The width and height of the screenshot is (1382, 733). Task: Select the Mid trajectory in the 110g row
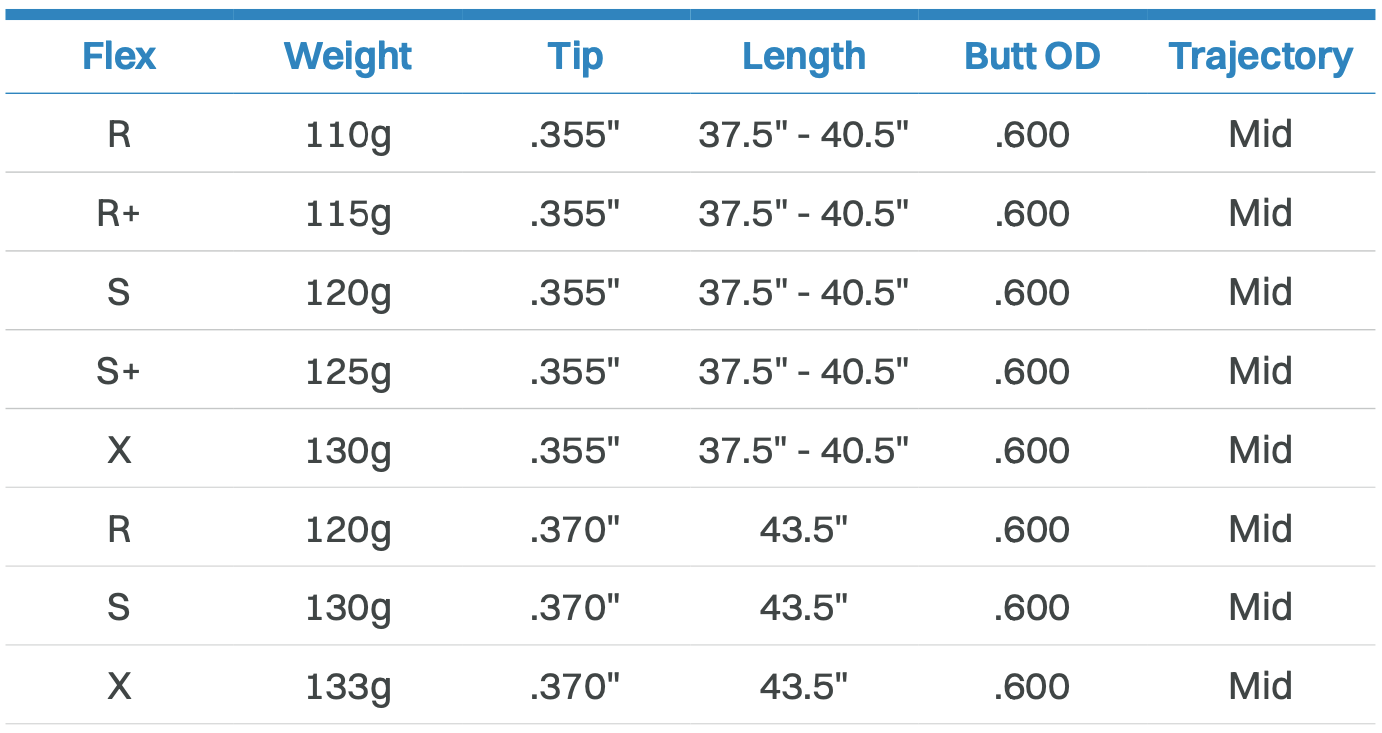pyautogui.click(x=1260, y=134)
